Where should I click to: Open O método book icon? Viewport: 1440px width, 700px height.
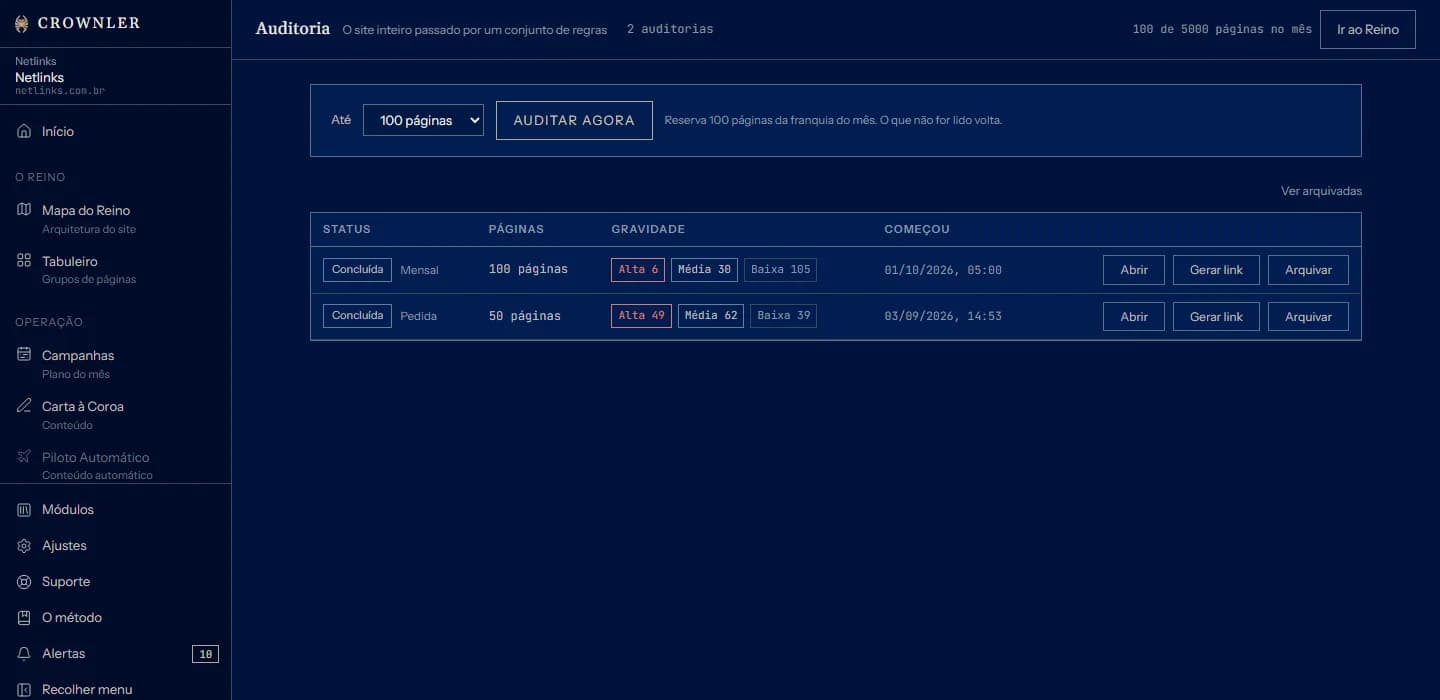(x=24, y=617)
